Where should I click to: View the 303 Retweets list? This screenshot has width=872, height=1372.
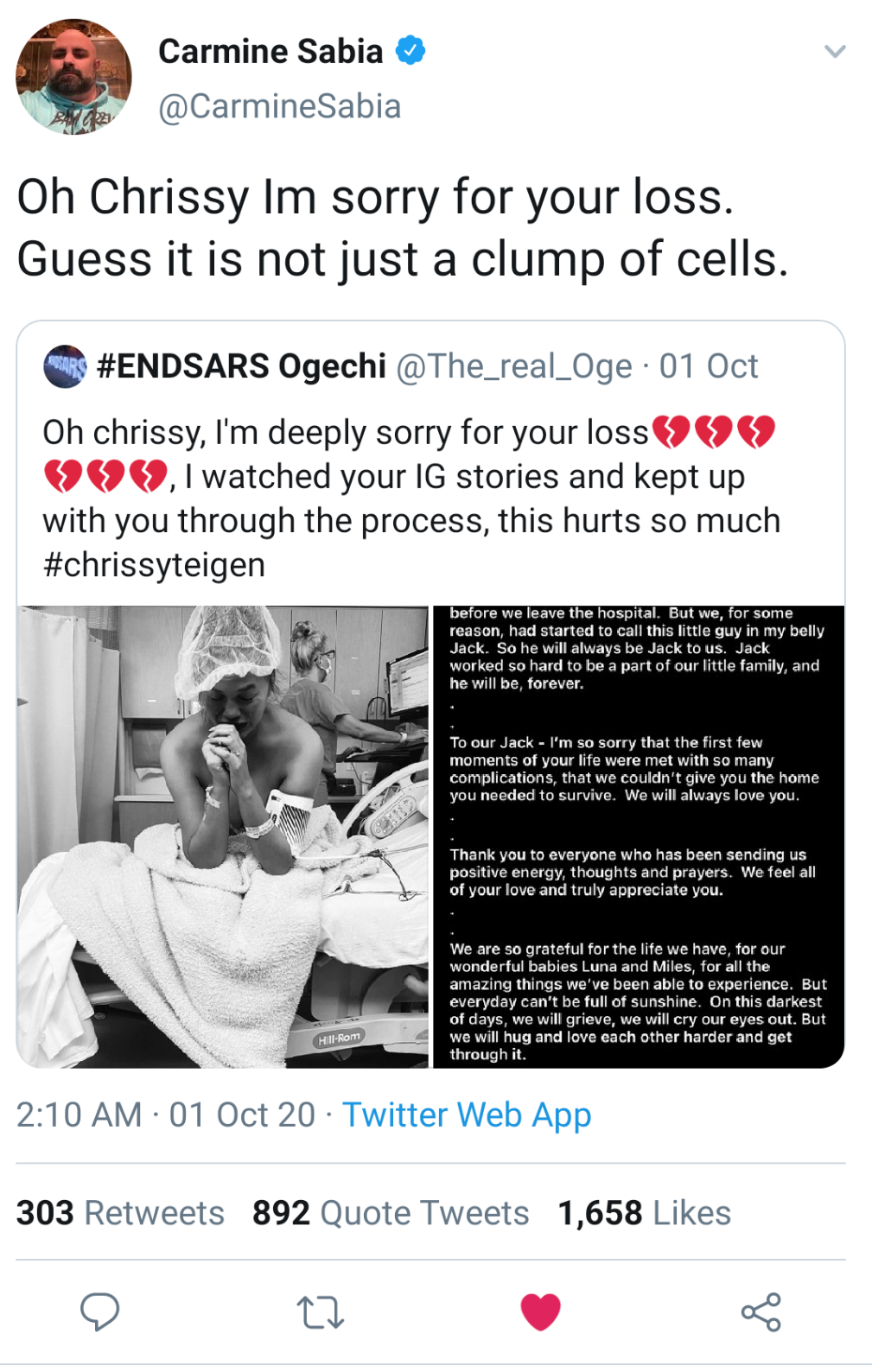[120, 1213]
